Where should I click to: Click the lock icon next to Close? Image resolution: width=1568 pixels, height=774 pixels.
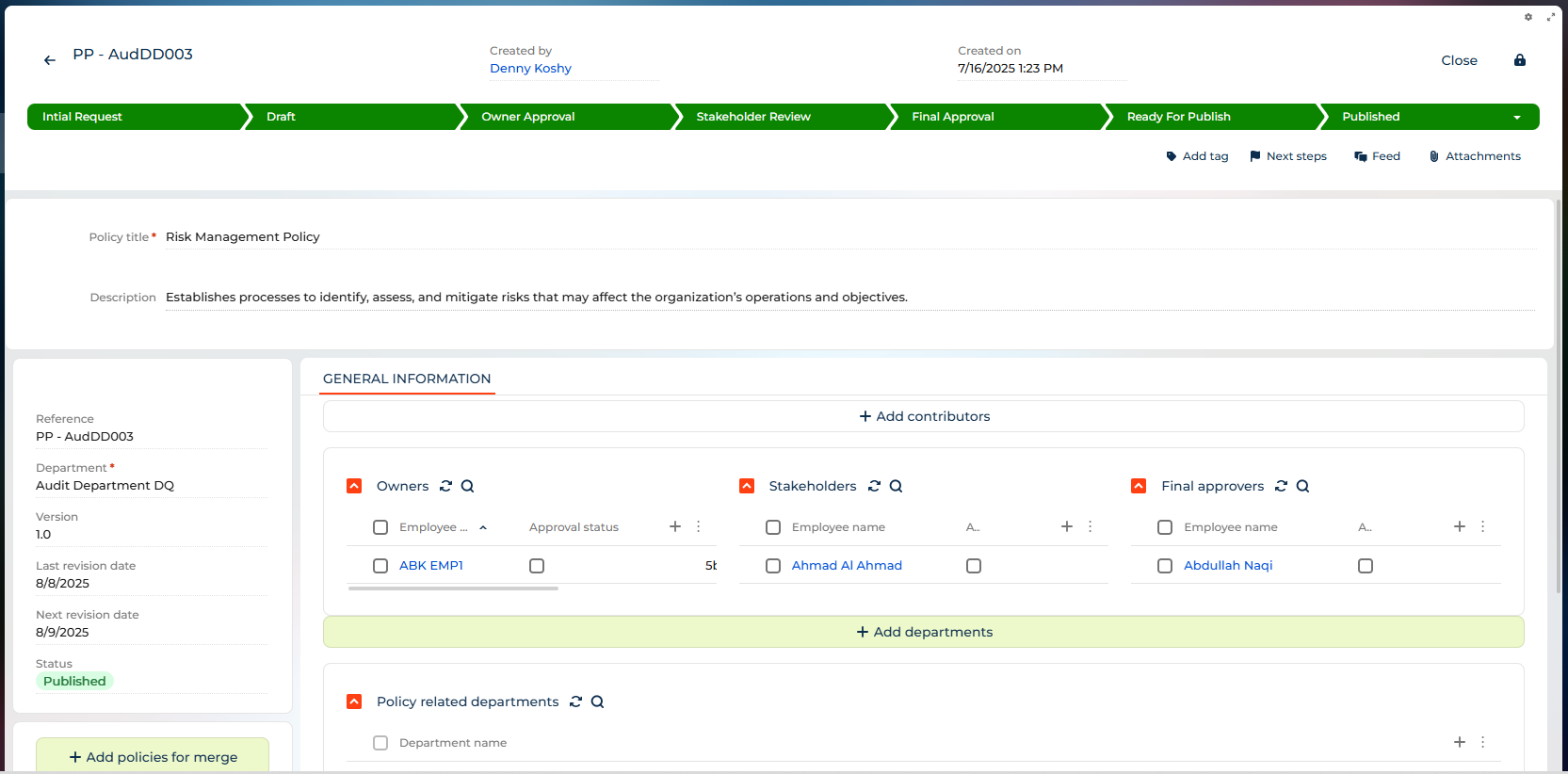(1519, 60)
